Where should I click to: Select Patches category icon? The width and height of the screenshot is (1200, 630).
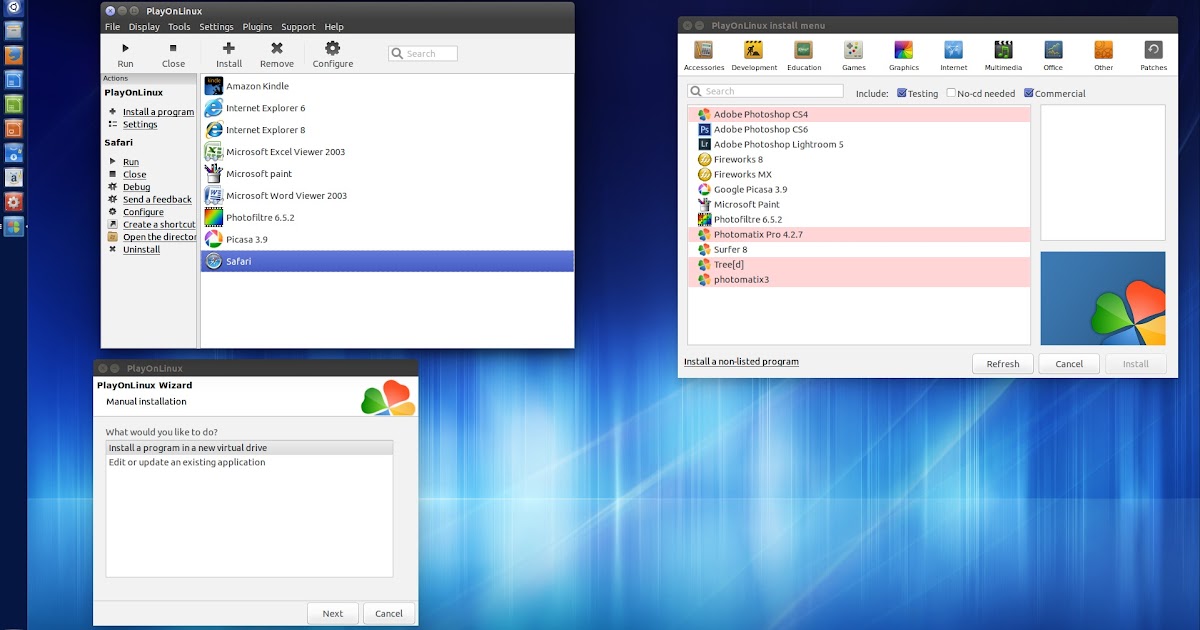[1153, 50]
